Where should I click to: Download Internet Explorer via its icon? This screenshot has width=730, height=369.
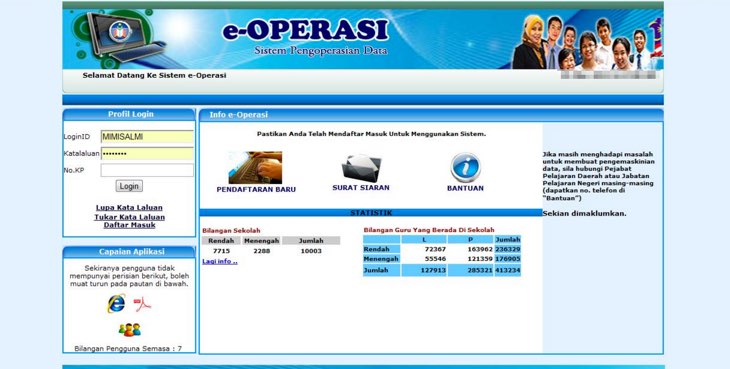(116, 304)
